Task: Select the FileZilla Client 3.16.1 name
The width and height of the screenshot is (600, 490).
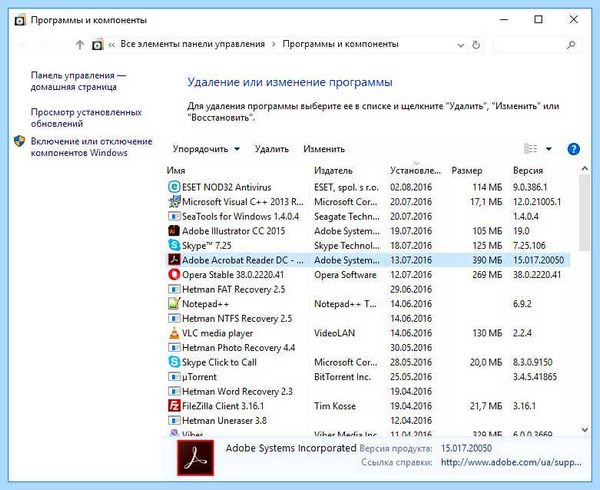Action: coord(223,406)
